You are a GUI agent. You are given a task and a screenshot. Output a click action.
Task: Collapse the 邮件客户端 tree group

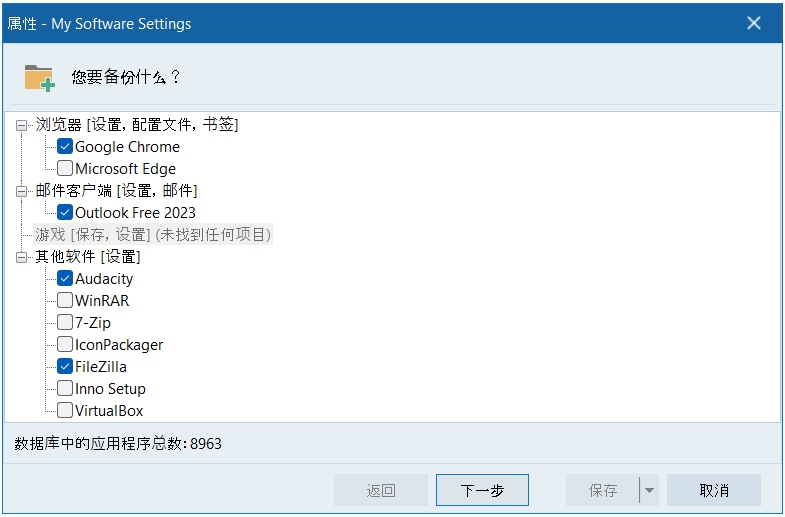[22, 191]
